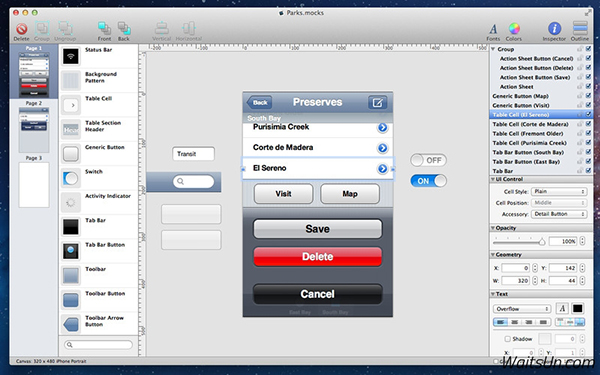
Task: Click the Map button
Action: tap(350, 194)
